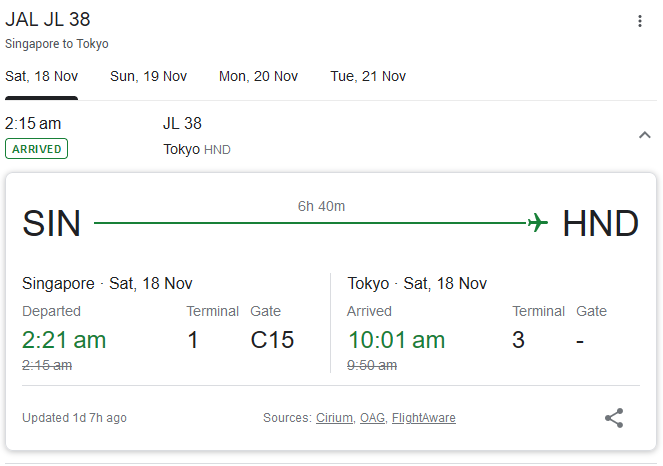Click the 6h 40m flight duration
Screen dimensions: 663x466
(x=321, y=206)
